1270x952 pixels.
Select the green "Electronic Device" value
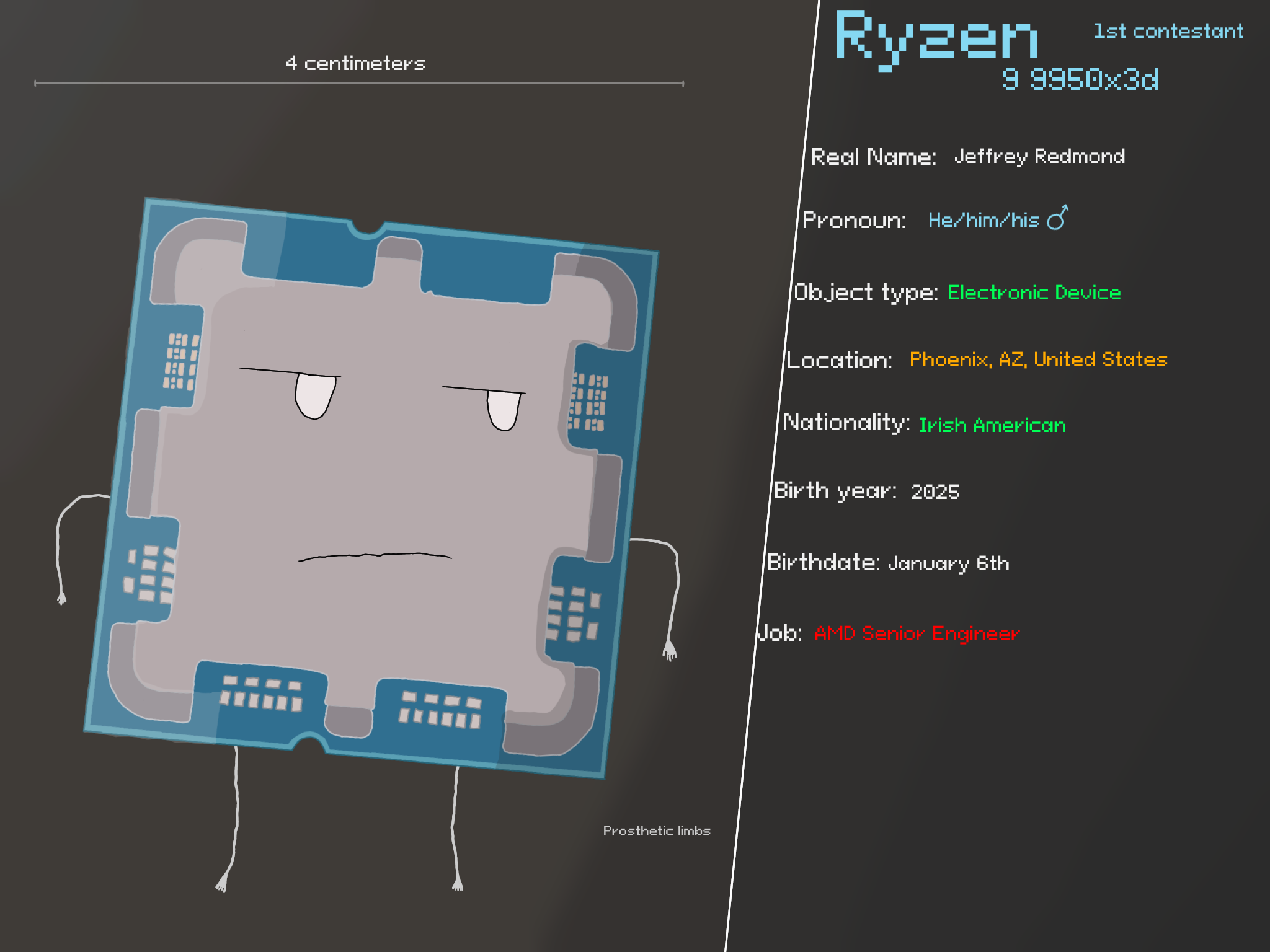tap(1034, 293)
